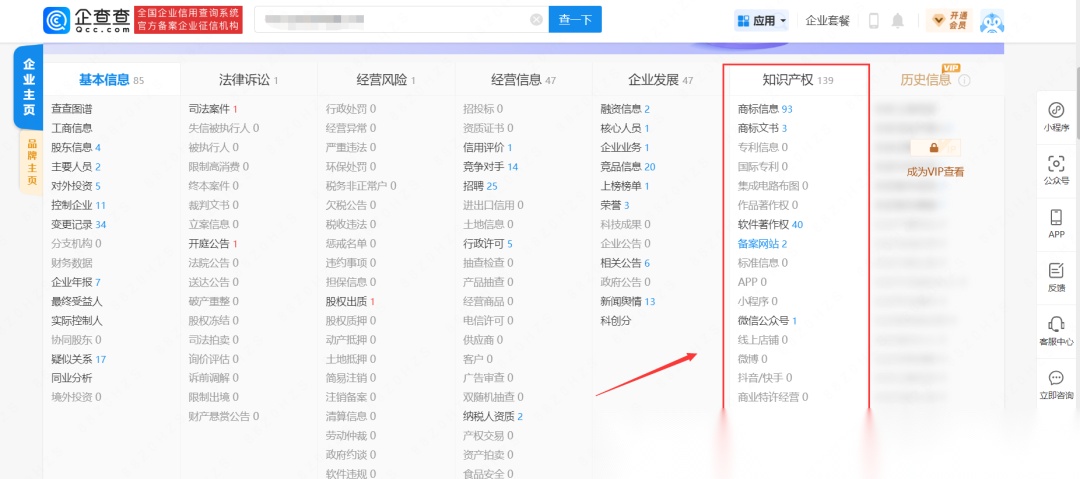Expand the 应用 dropdown
Image resolution: width=1080 pixels, height=479 pixels.
tap(761, 21)
